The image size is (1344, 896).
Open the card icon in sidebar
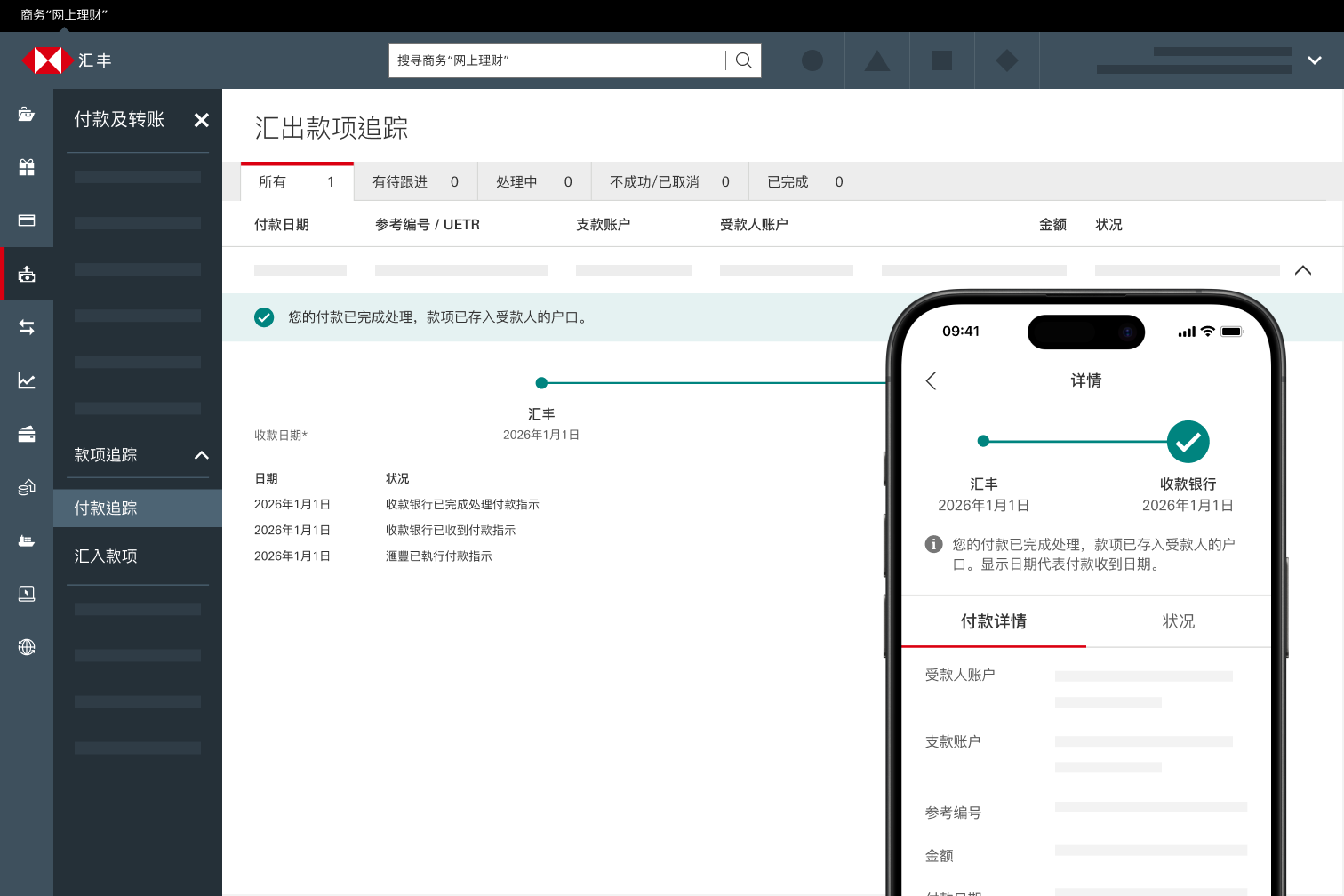[x=27, y=220]
